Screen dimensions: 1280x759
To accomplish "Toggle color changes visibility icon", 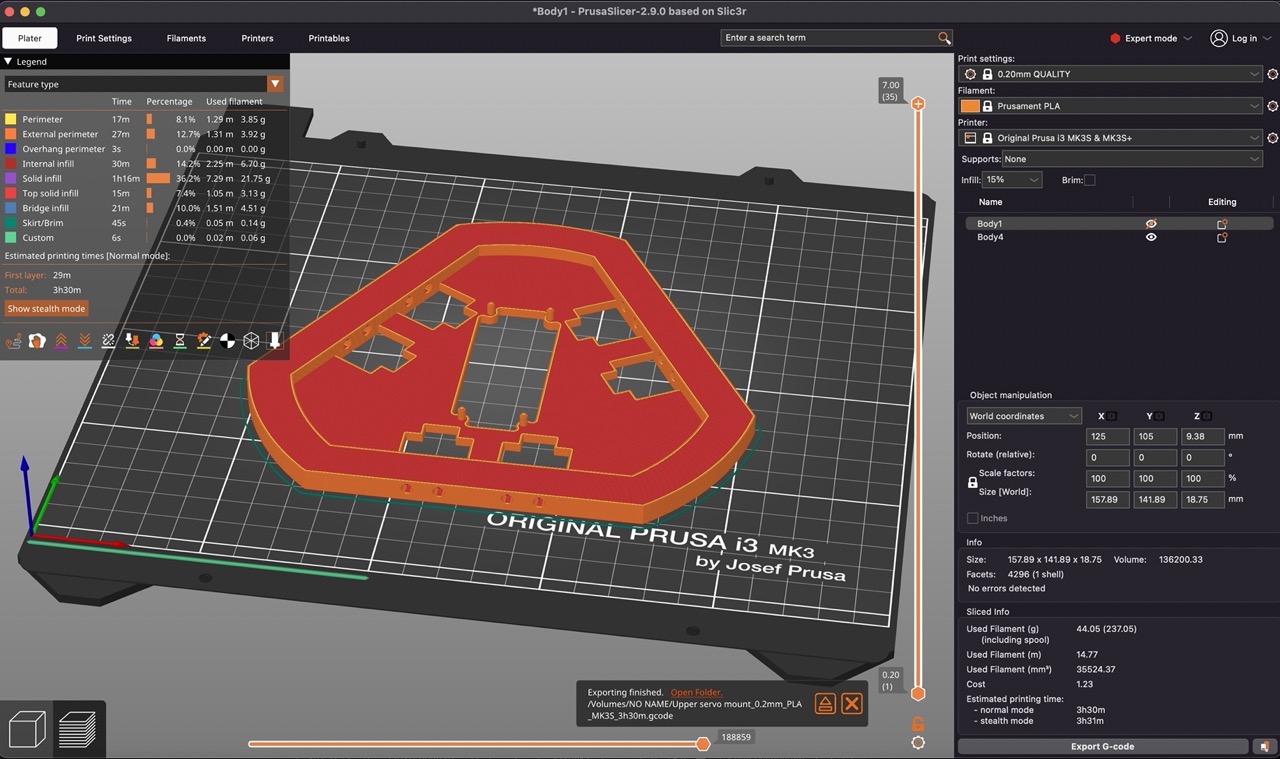I will pyautogui.click(x=156, y=341).
